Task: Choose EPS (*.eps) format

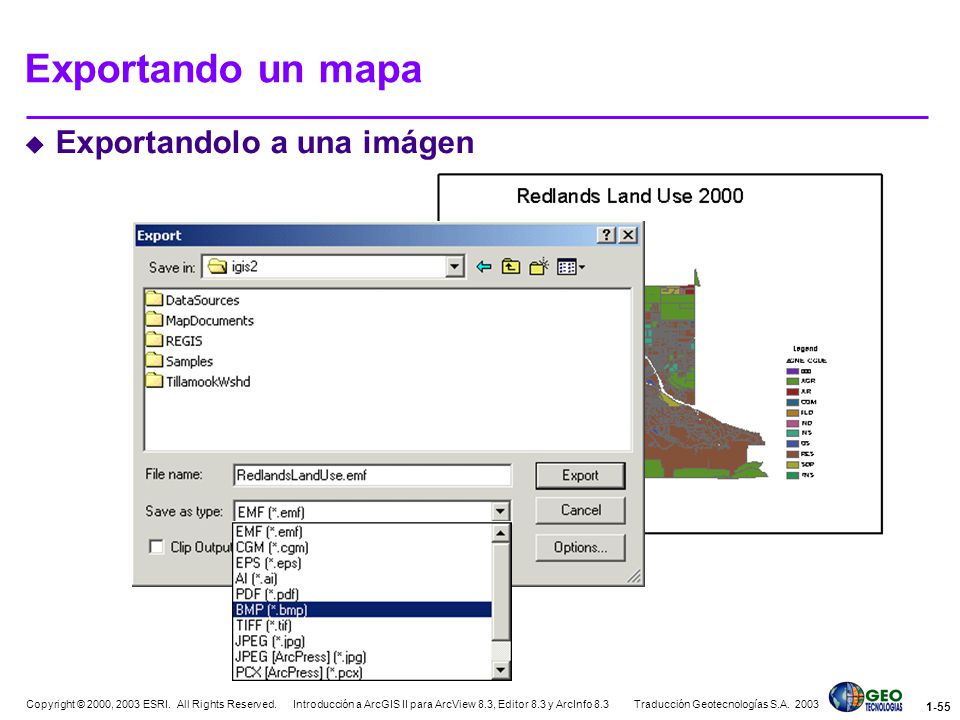Action: 362,563
